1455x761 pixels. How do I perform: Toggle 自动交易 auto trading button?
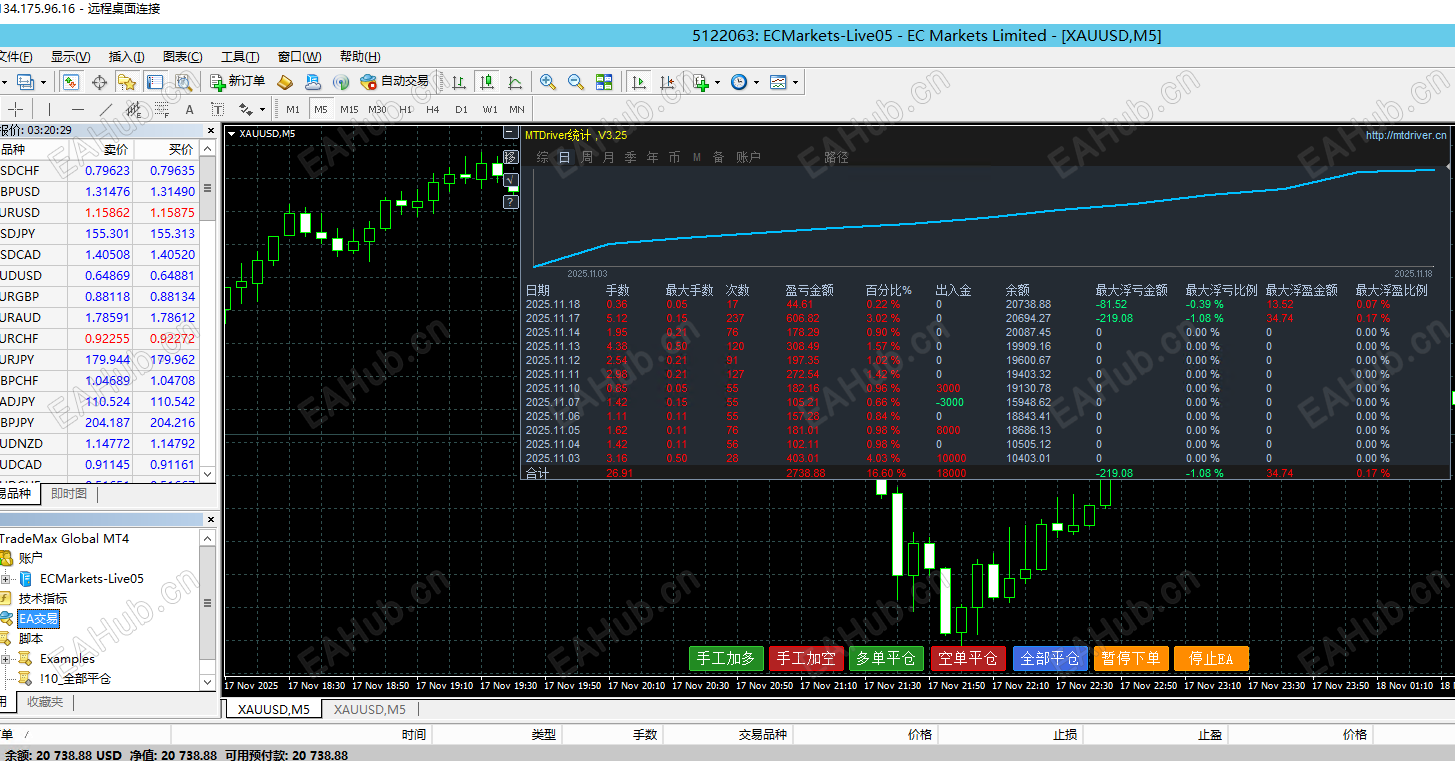[x=395, y=82]
